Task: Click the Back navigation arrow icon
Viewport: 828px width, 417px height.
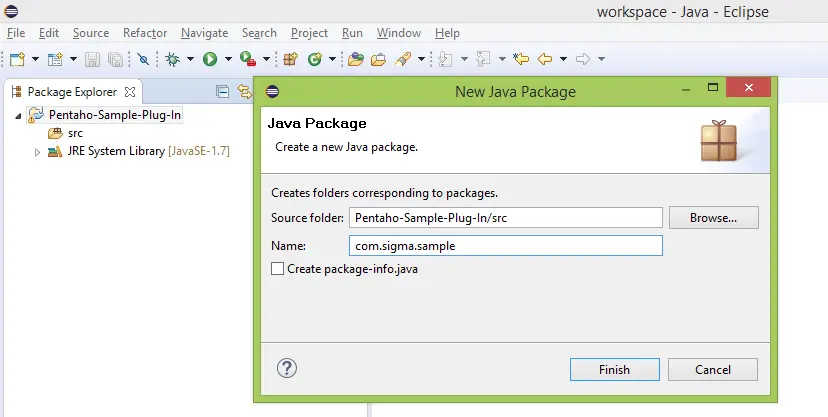Action: [545, 59]
